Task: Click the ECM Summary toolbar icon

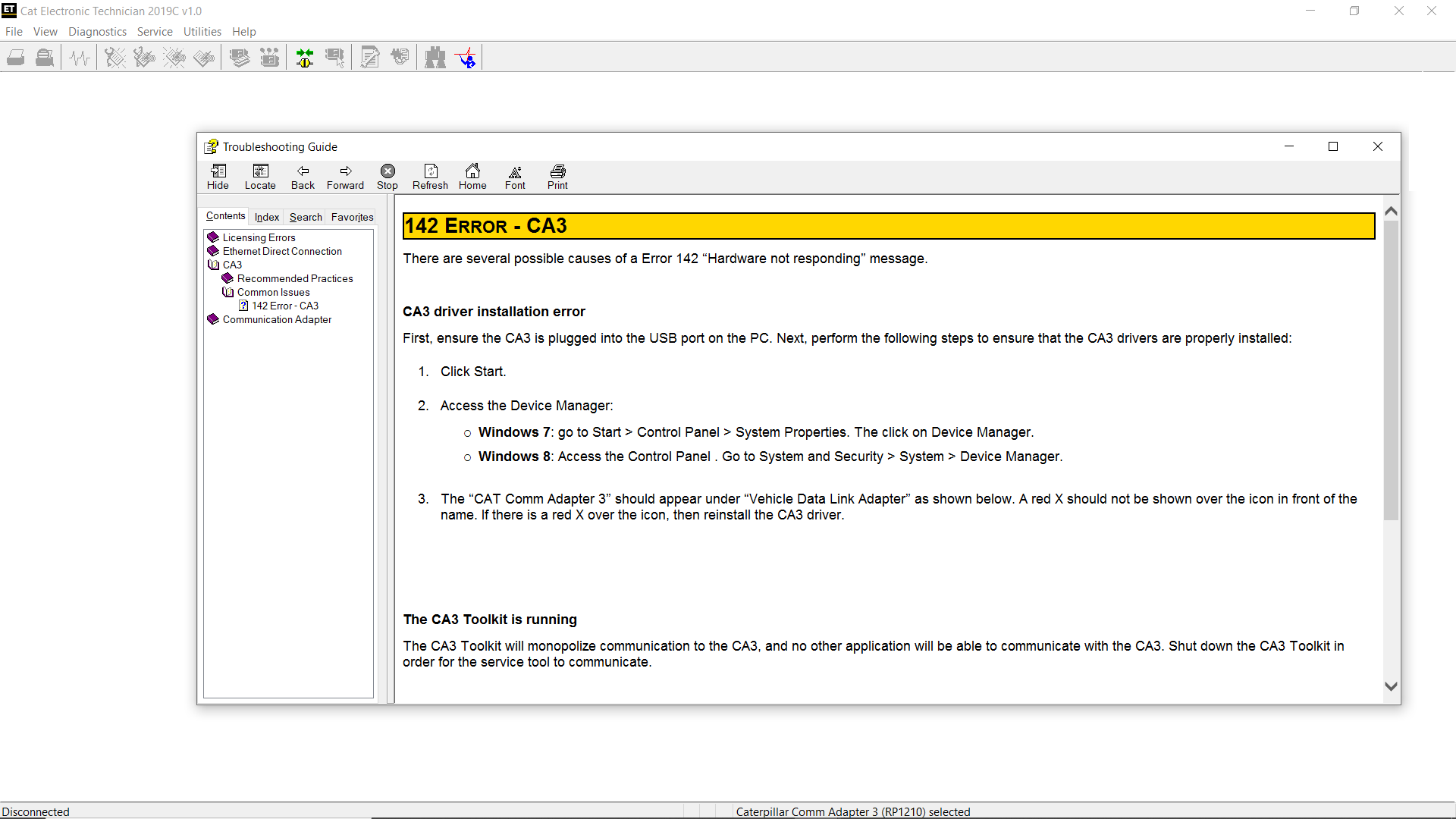Action: coord(240,57)
